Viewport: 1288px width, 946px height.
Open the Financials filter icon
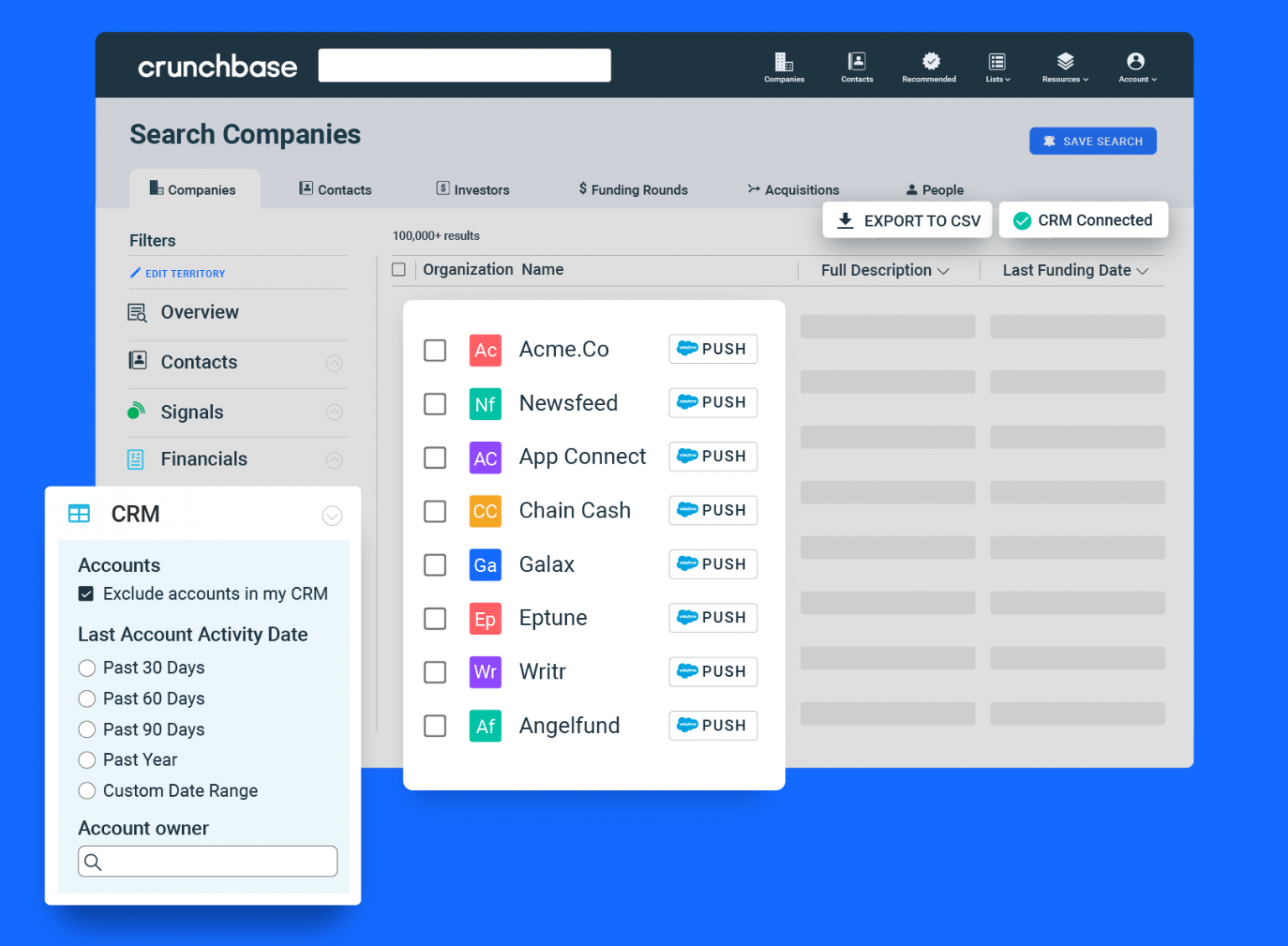(137, 459)
